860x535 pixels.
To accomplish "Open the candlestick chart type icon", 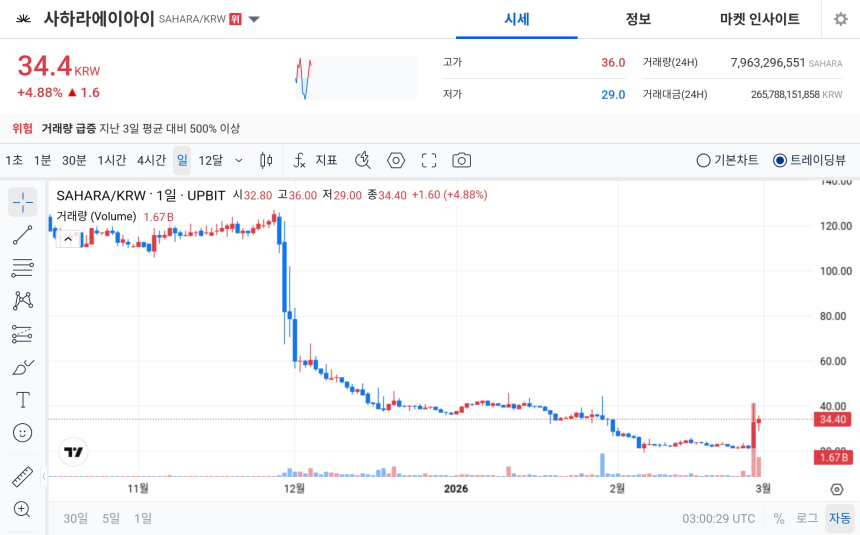I will pyautogui.click(x=266, y=160).
